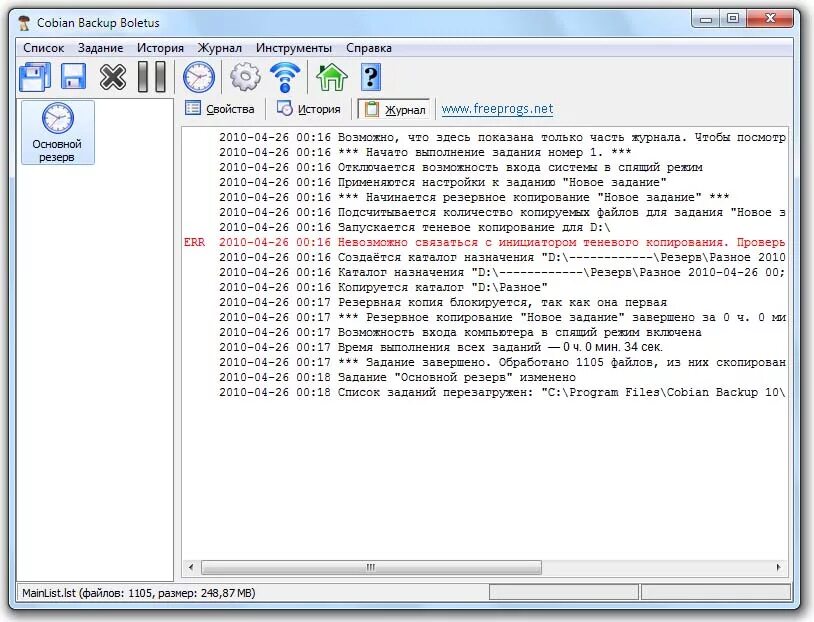
Task: Open the "История" menu in the menu bar
Action: pyautogui.click(x=160, y=48)
